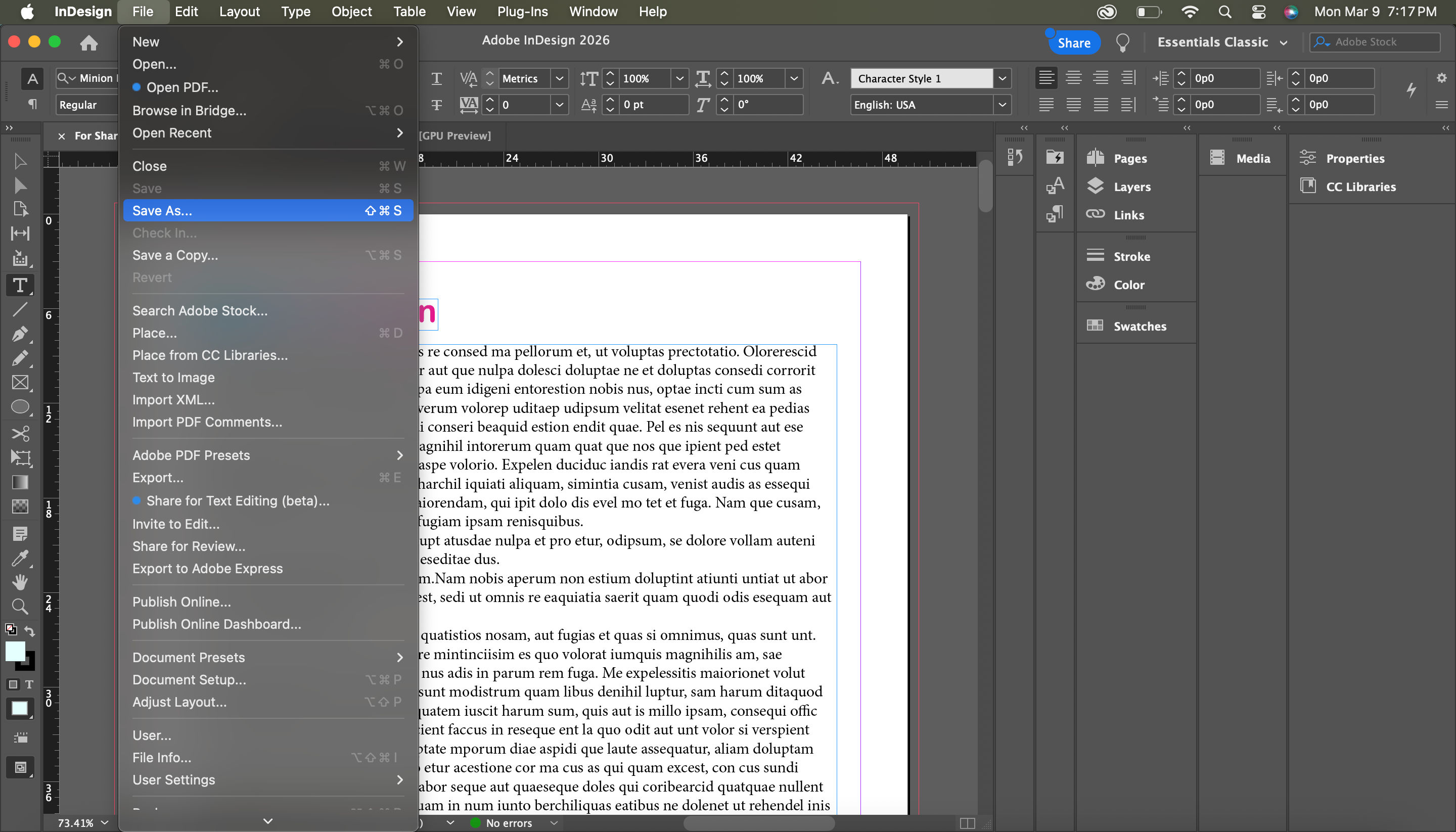This screenshot has height=832, width=1456.
Task: Toggle align left paragraph button
Action: coord(1045,78)
